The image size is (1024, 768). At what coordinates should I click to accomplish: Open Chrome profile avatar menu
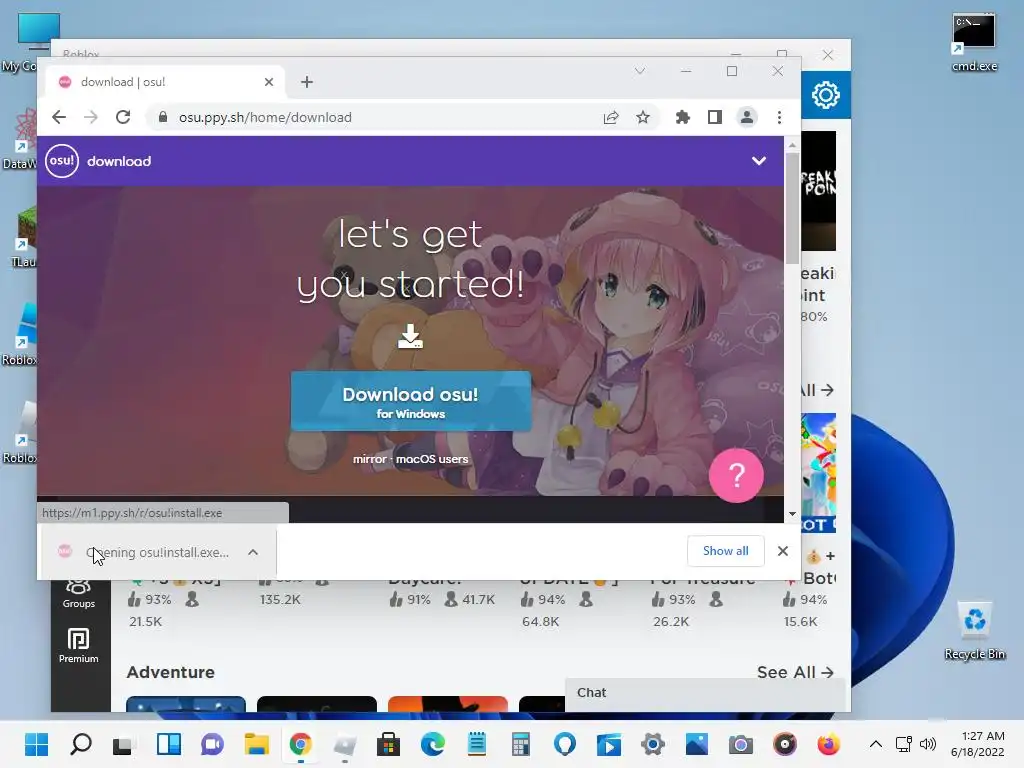point(746,118)
